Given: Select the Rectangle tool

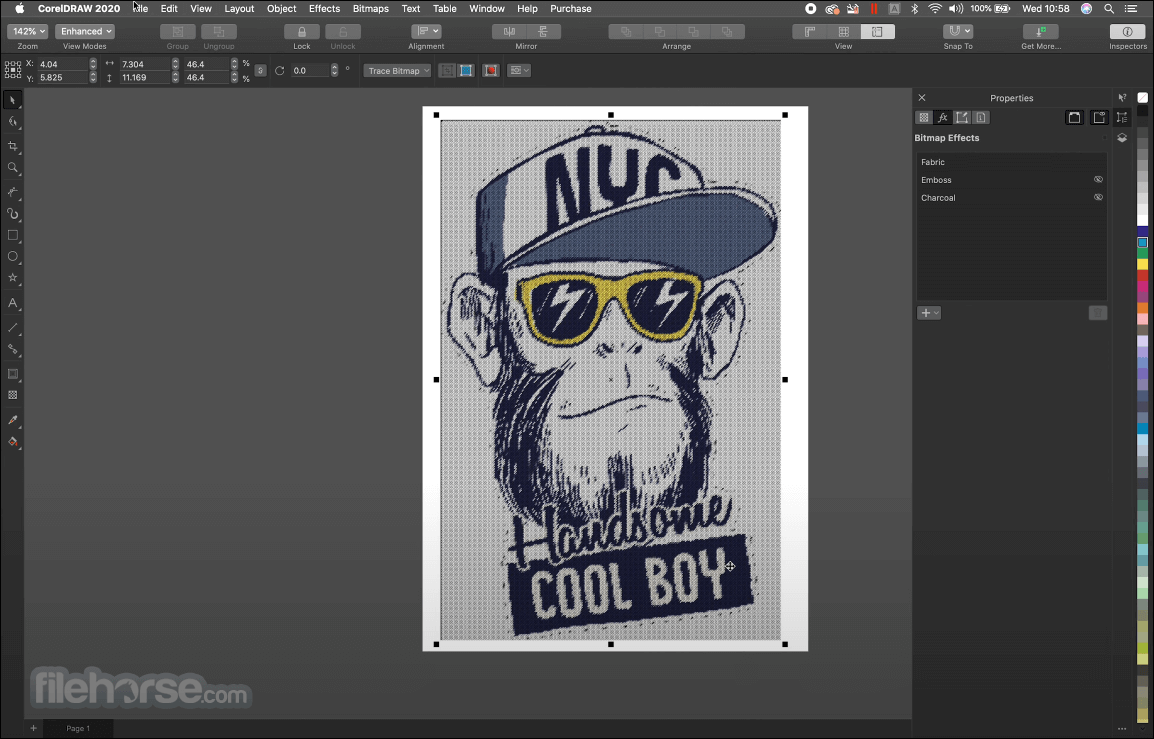Looking at the screenshot, I should [x=13, y=236].
